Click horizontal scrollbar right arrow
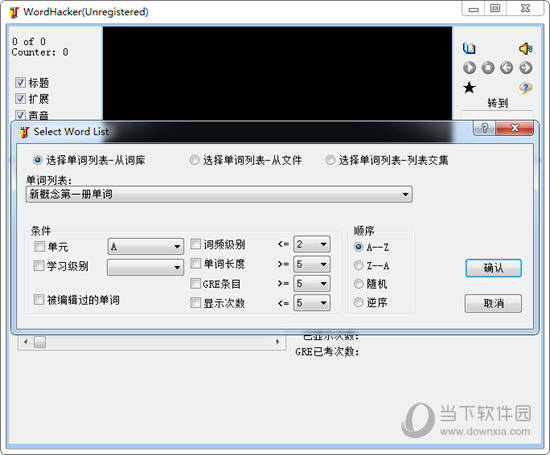The height and width of the screenshot is (455, 550). (x=277, y=342)
